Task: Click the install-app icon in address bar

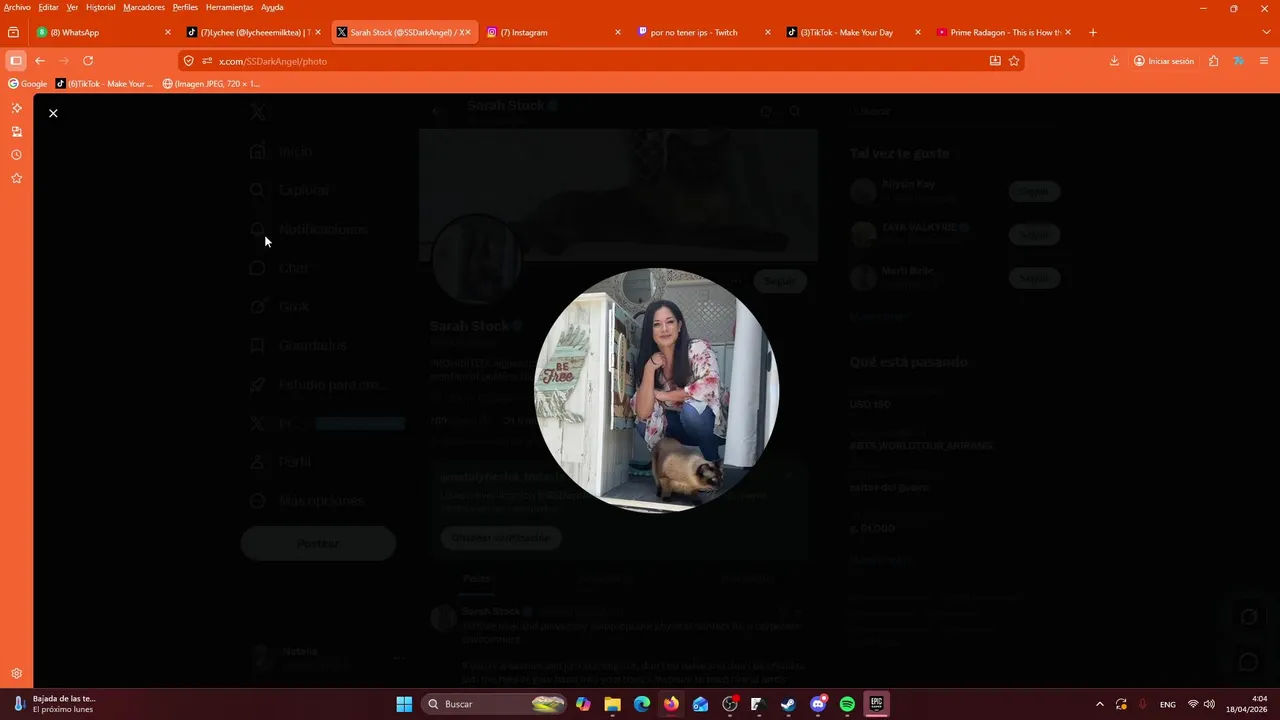Action: pyautogui.click(x=995, y=61)
